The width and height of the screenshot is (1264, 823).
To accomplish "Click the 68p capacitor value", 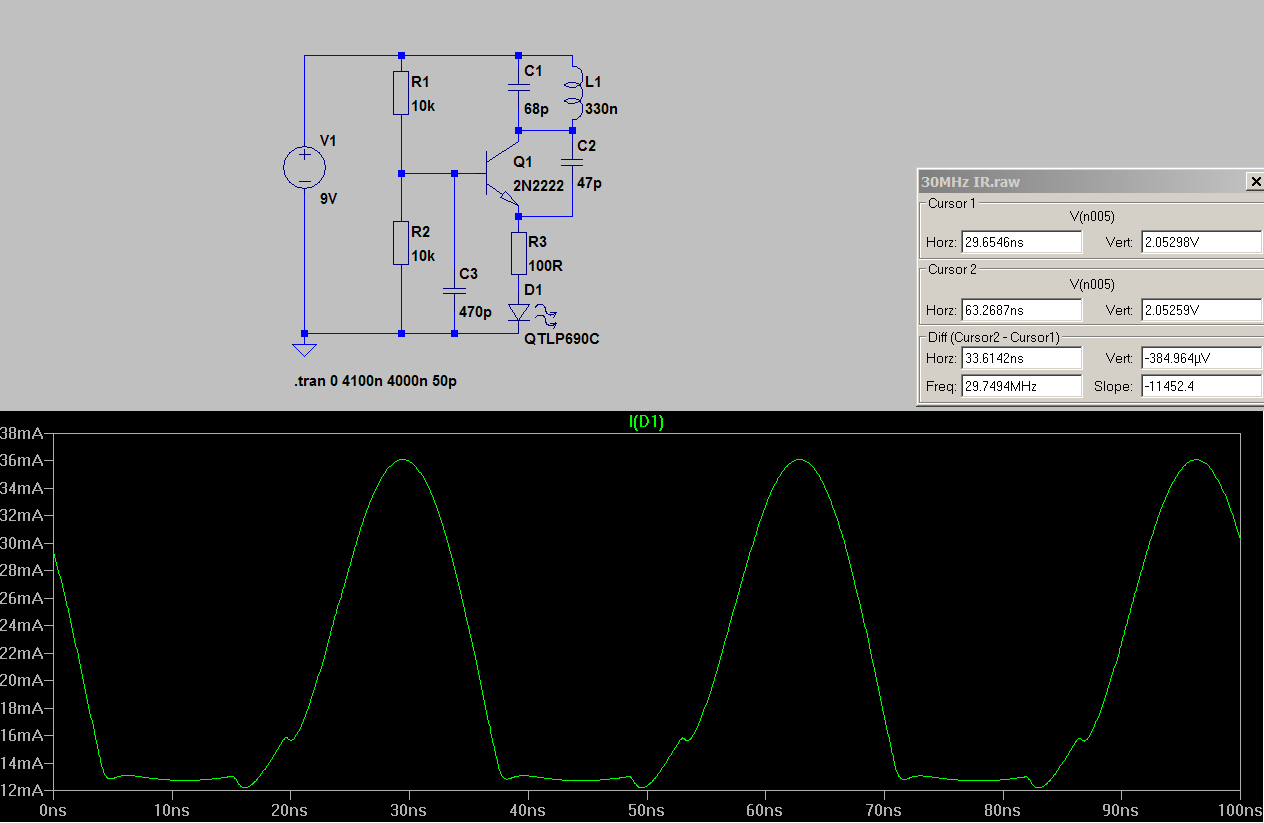I will [536, 108].
